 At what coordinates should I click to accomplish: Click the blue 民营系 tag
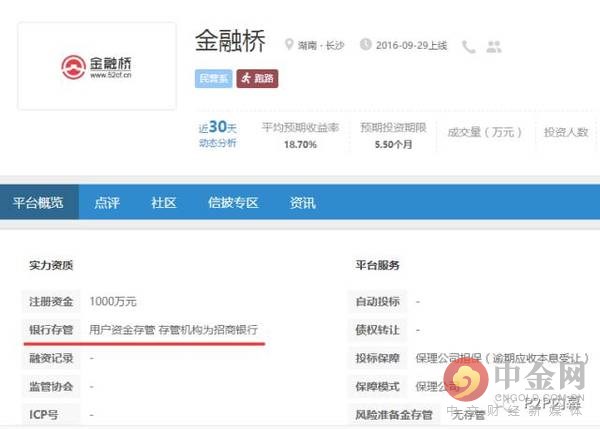tap(214, 78)
